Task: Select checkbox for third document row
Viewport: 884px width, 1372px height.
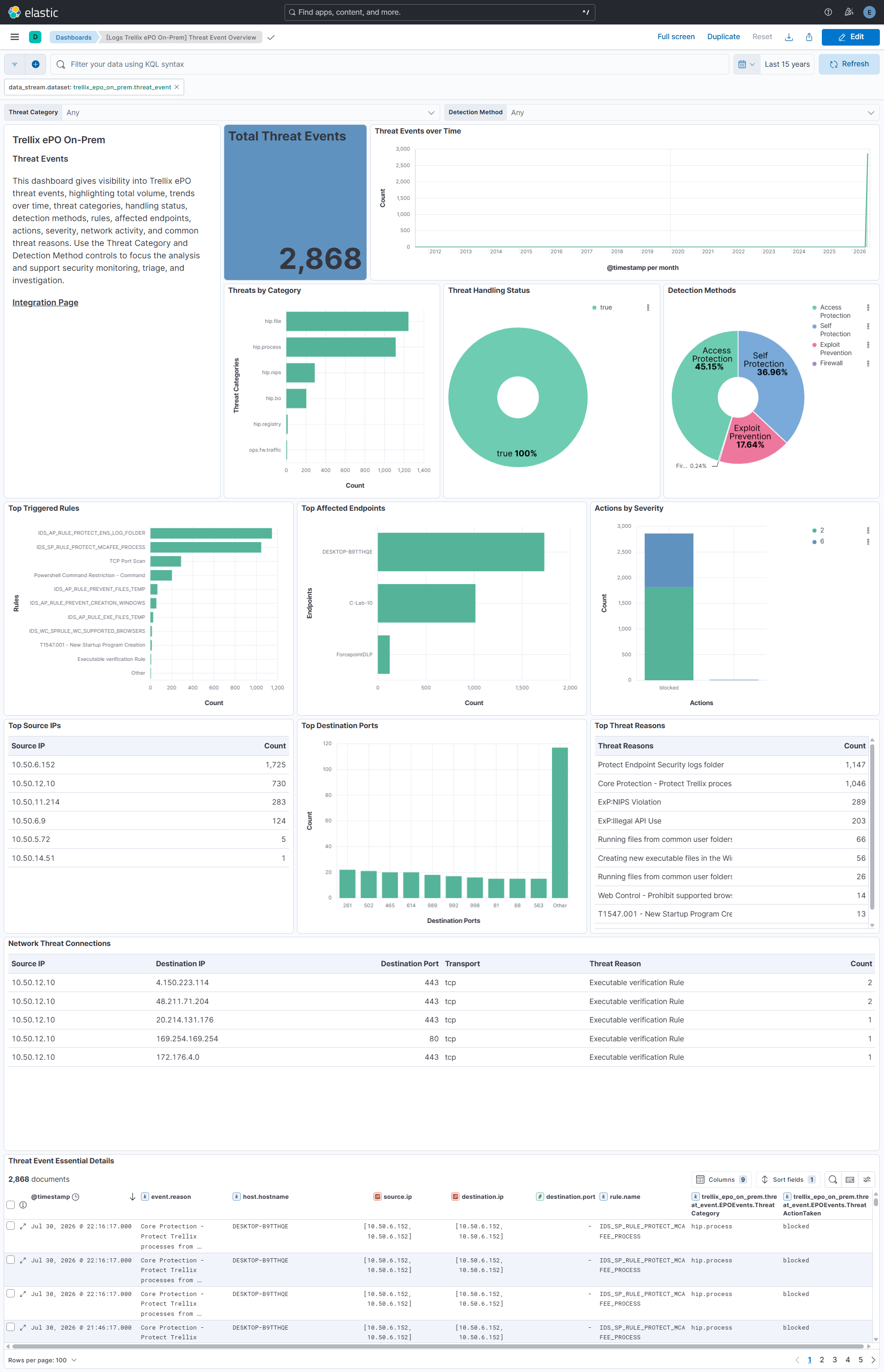Action: 10,1293
